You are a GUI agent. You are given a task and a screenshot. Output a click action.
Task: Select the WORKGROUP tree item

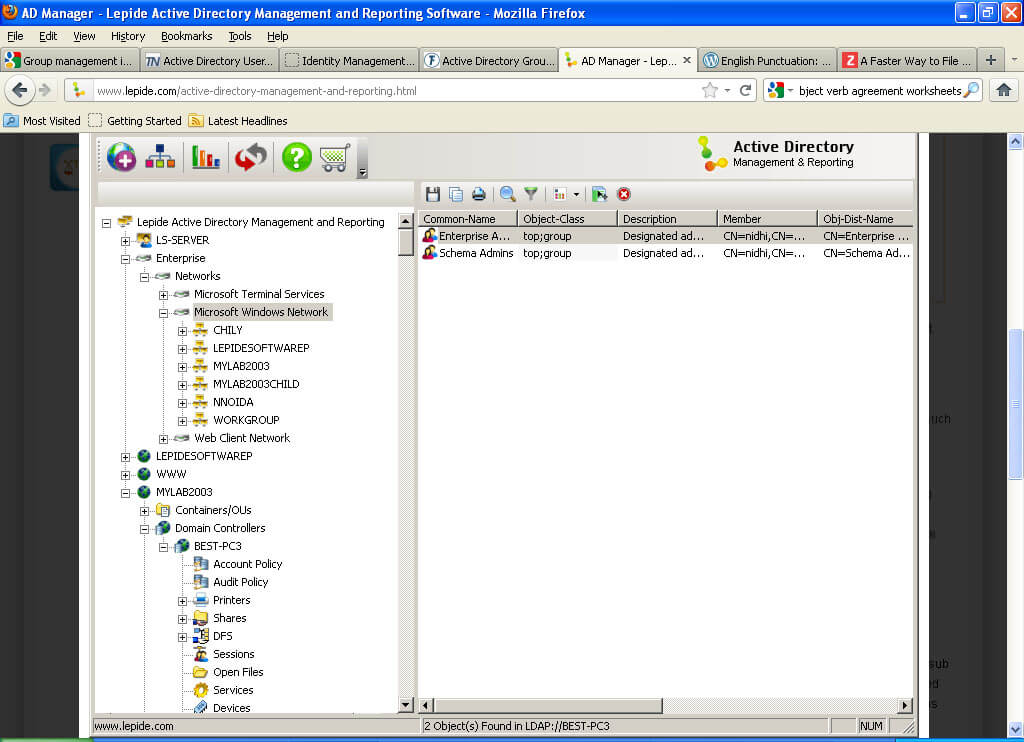246,420
